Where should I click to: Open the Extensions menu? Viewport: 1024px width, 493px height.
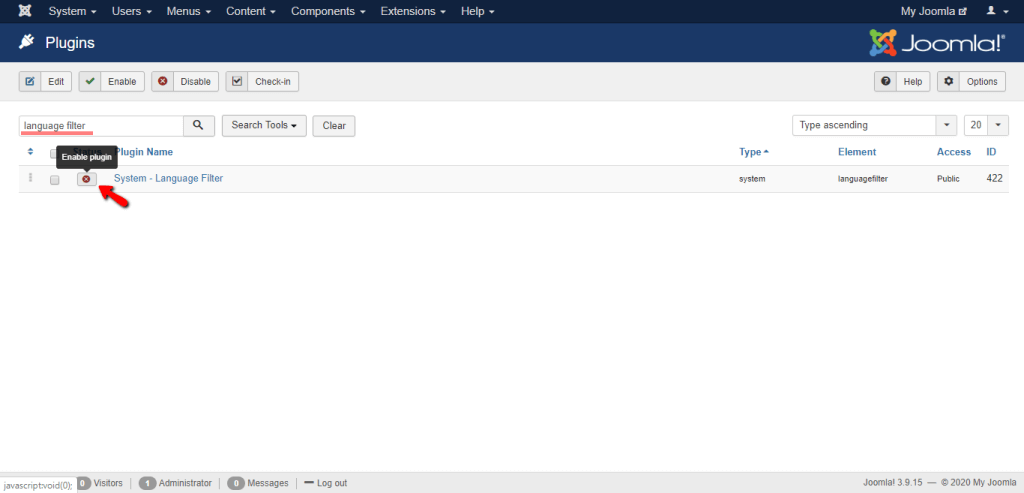pyautogui.click(x=413, y=11)
